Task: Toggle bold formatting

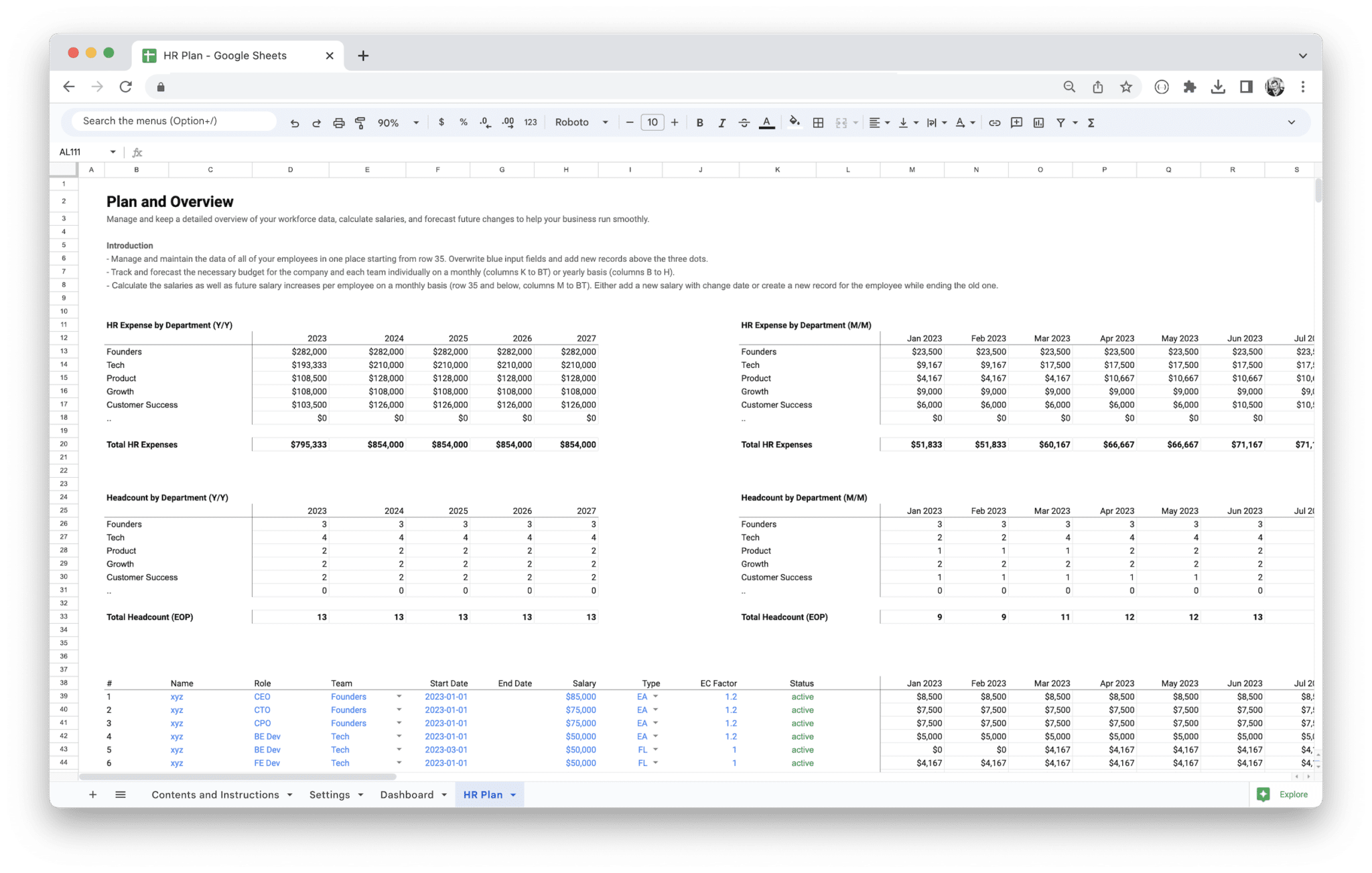Action: pos(699,122)
